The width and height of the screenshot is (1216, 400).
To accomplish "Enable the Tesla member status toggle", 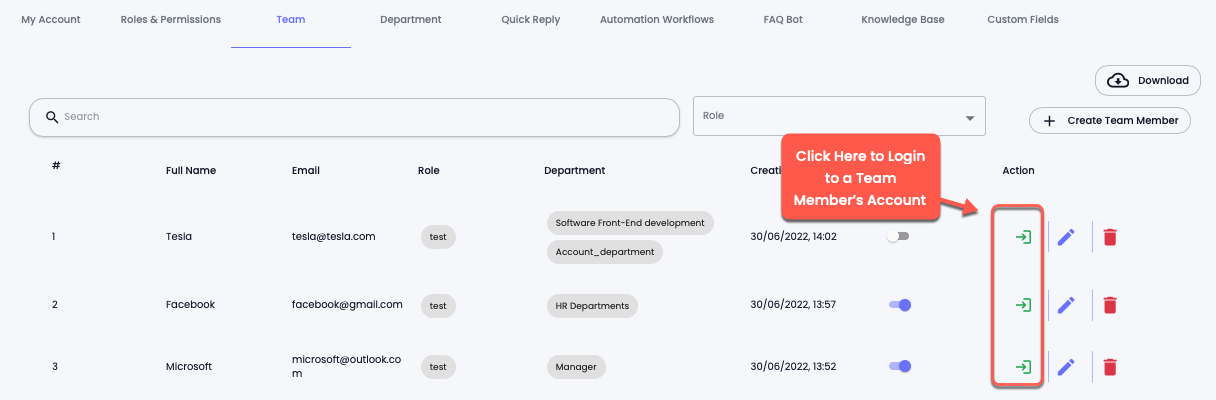I will click(898, 237).
